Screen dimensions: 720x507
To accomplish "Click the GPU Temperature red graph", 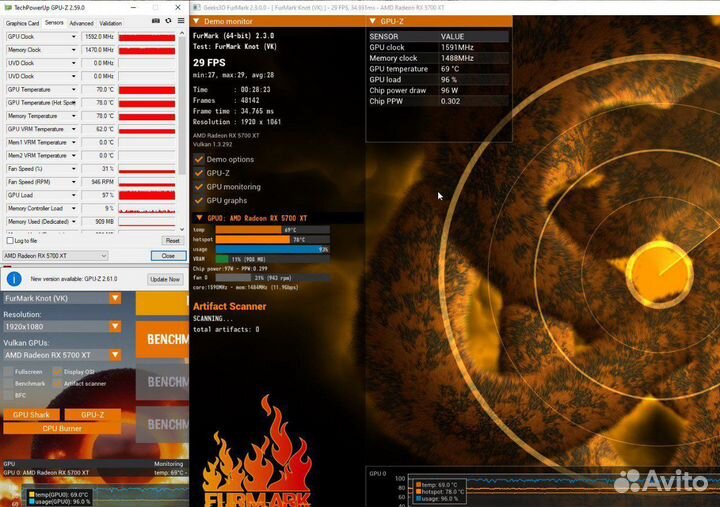I will pyautogui.click(x=147, y=90).
